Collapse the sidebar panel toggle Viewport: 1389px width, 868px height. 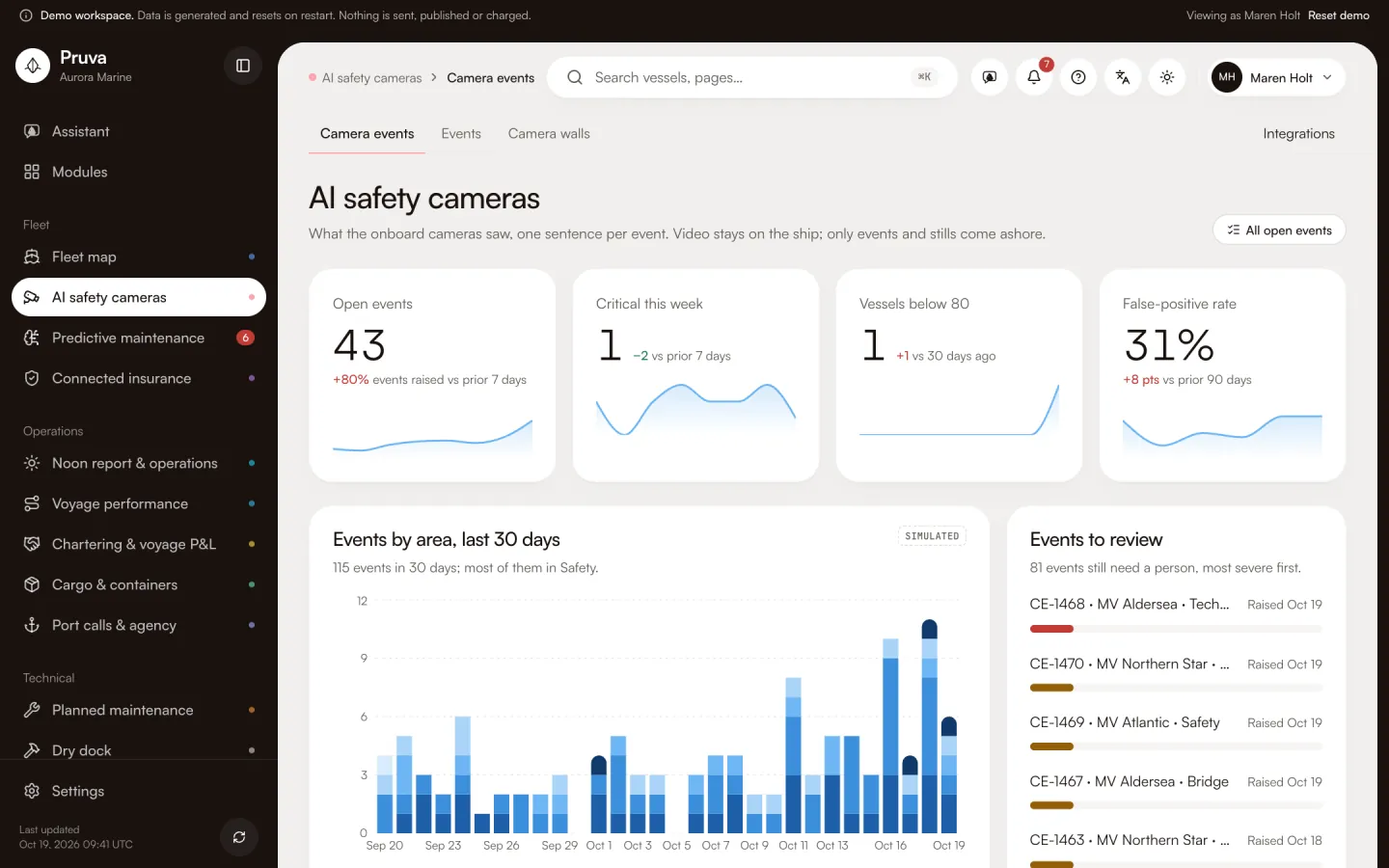click(243, 66)
